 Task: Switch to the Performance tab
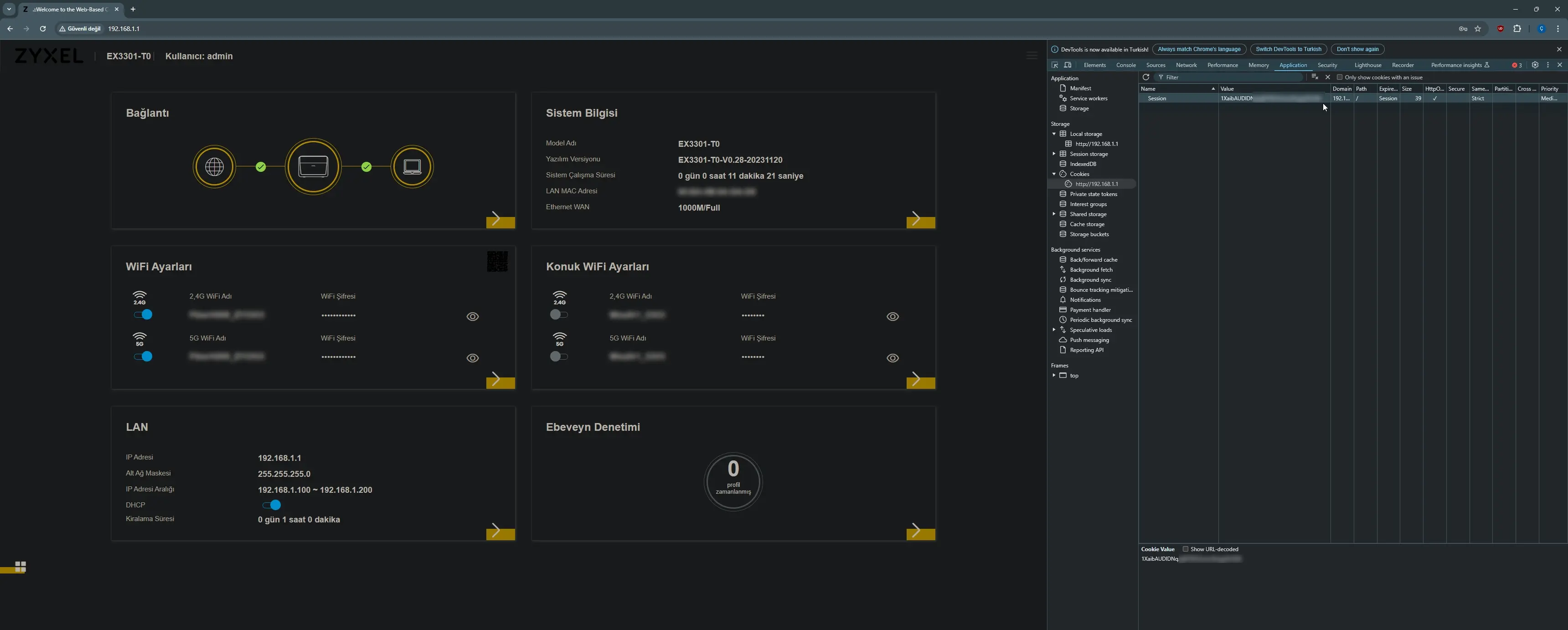[x=1222, y=65]
